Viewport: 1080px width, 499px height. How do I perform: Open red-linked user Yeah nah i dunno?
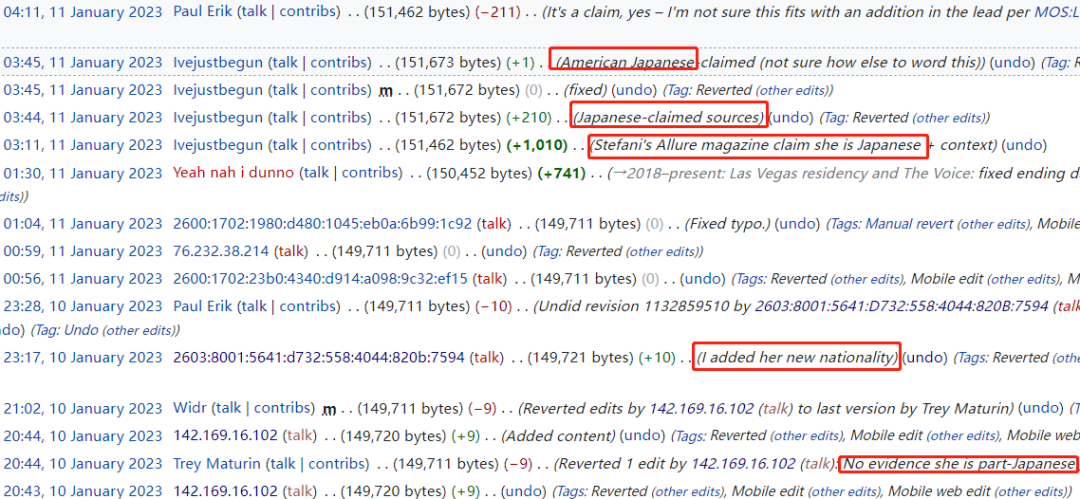pyautogui.click(x=233, y=172)
